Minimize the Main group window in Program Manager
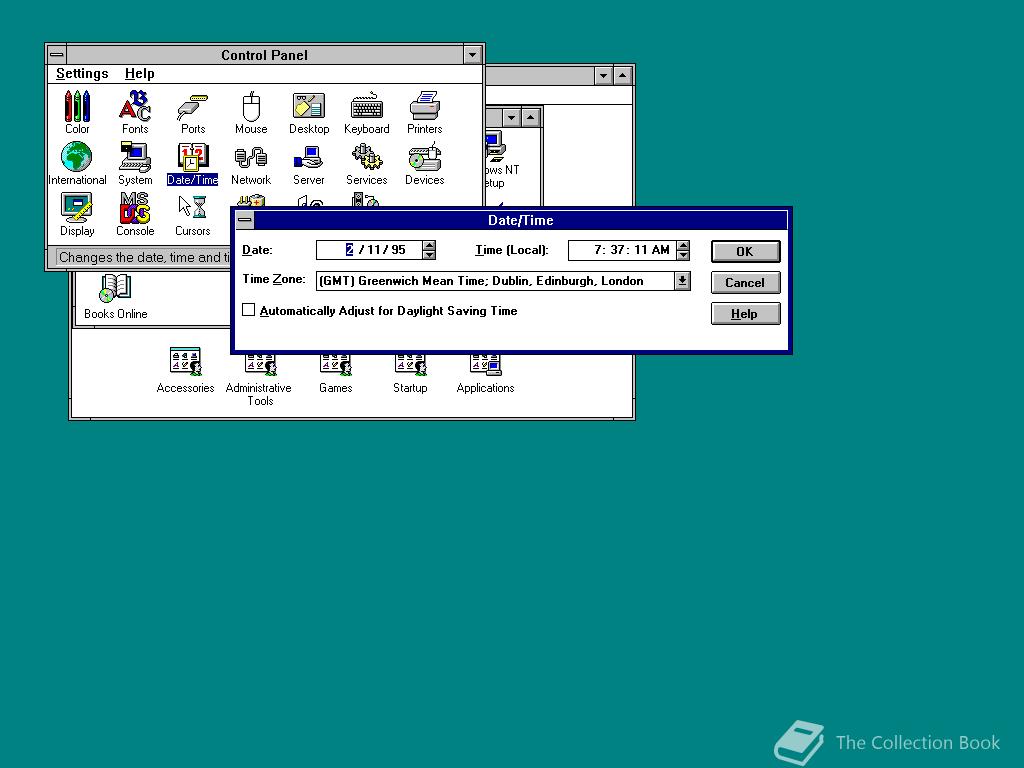The image size is (1024, 768). click(512, 118)
